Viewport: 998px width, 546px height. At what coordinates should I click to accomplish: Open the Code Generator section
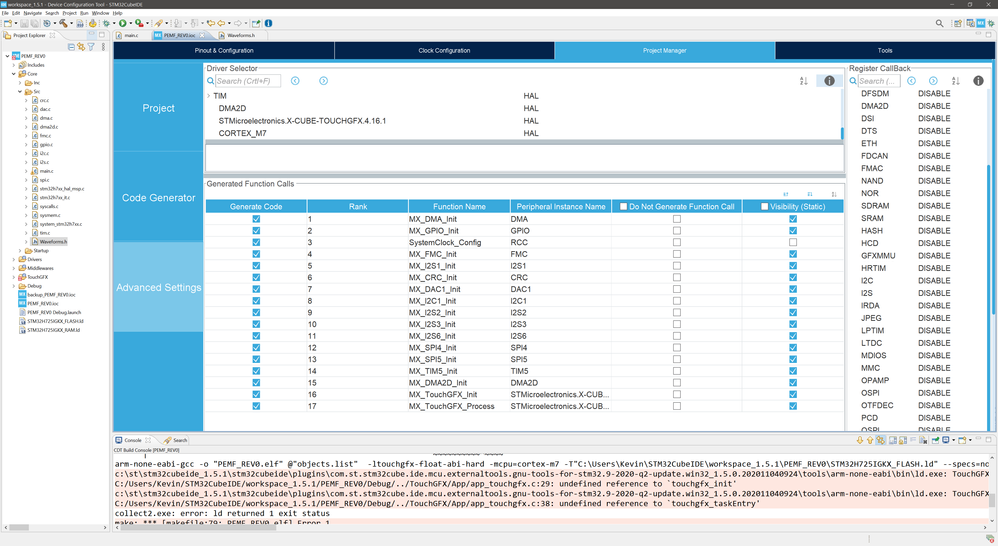[158, 198]
